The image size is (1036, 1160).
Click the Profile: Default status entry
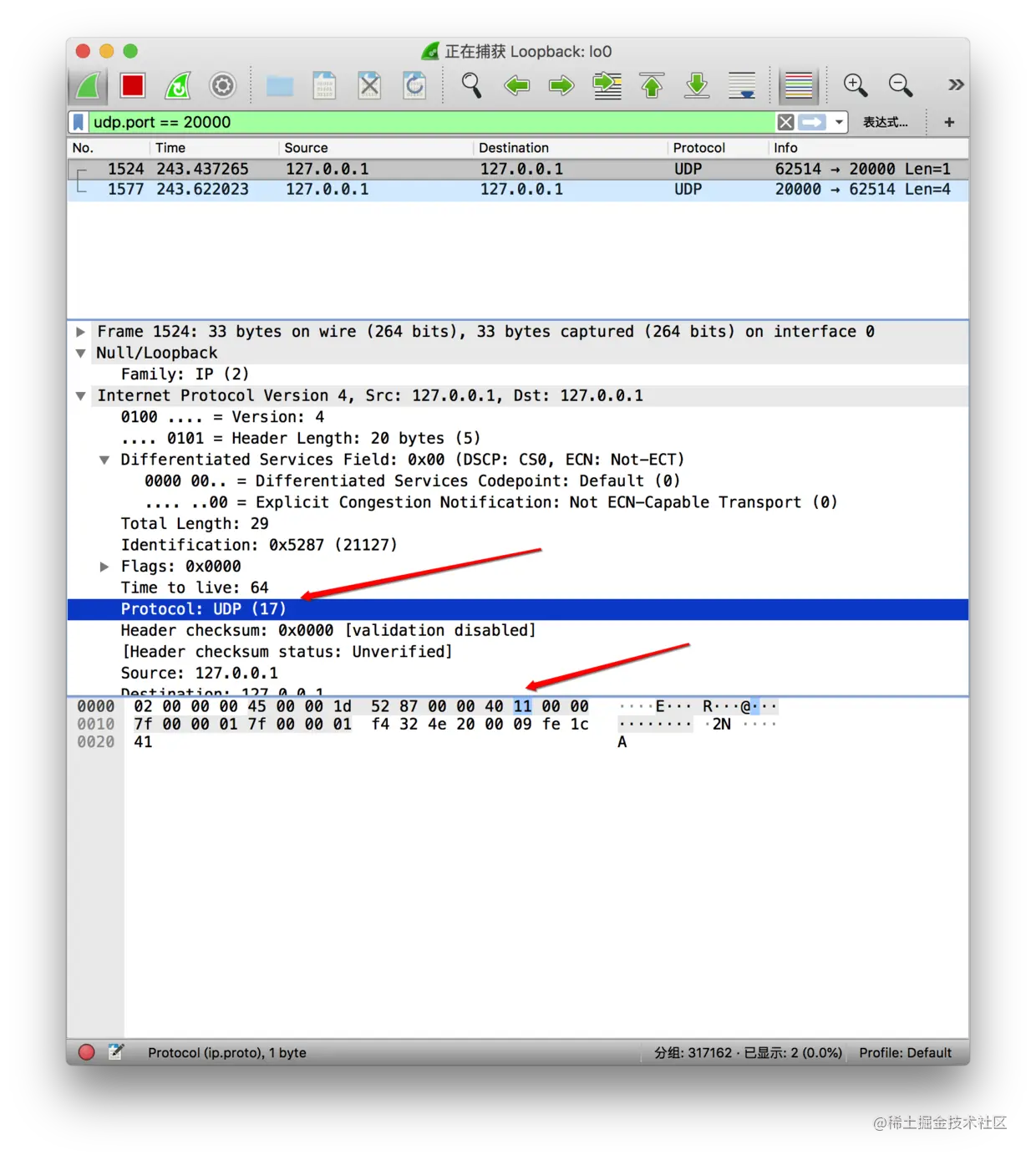pyautogui.click(x=905, y=1053)
